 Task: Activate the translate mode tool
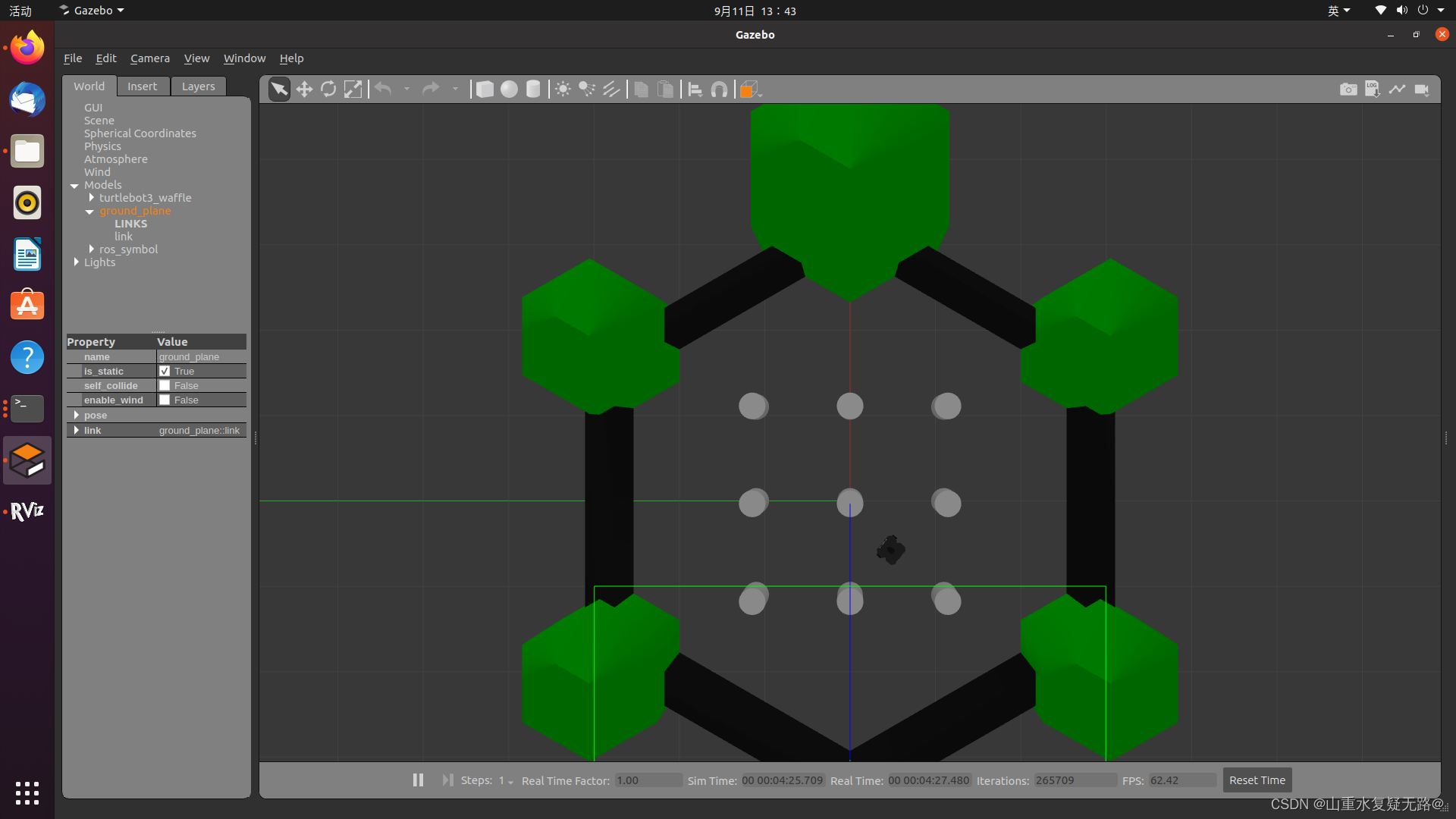tap(304, 89)
